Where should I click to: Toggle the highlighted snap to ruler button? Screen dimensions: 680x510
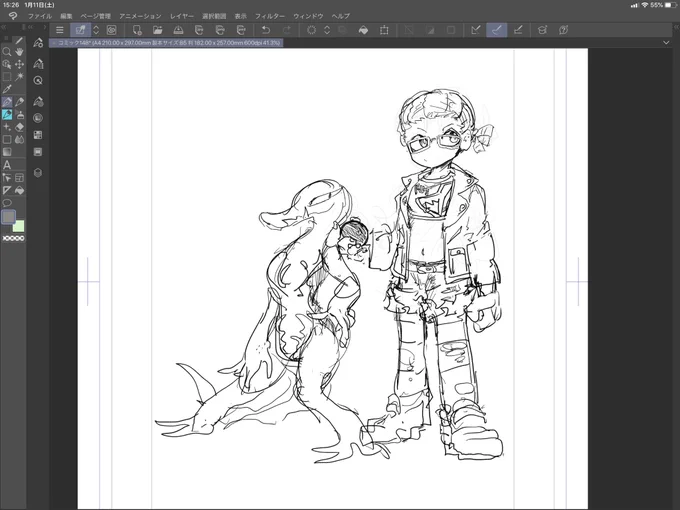point(497,30)
